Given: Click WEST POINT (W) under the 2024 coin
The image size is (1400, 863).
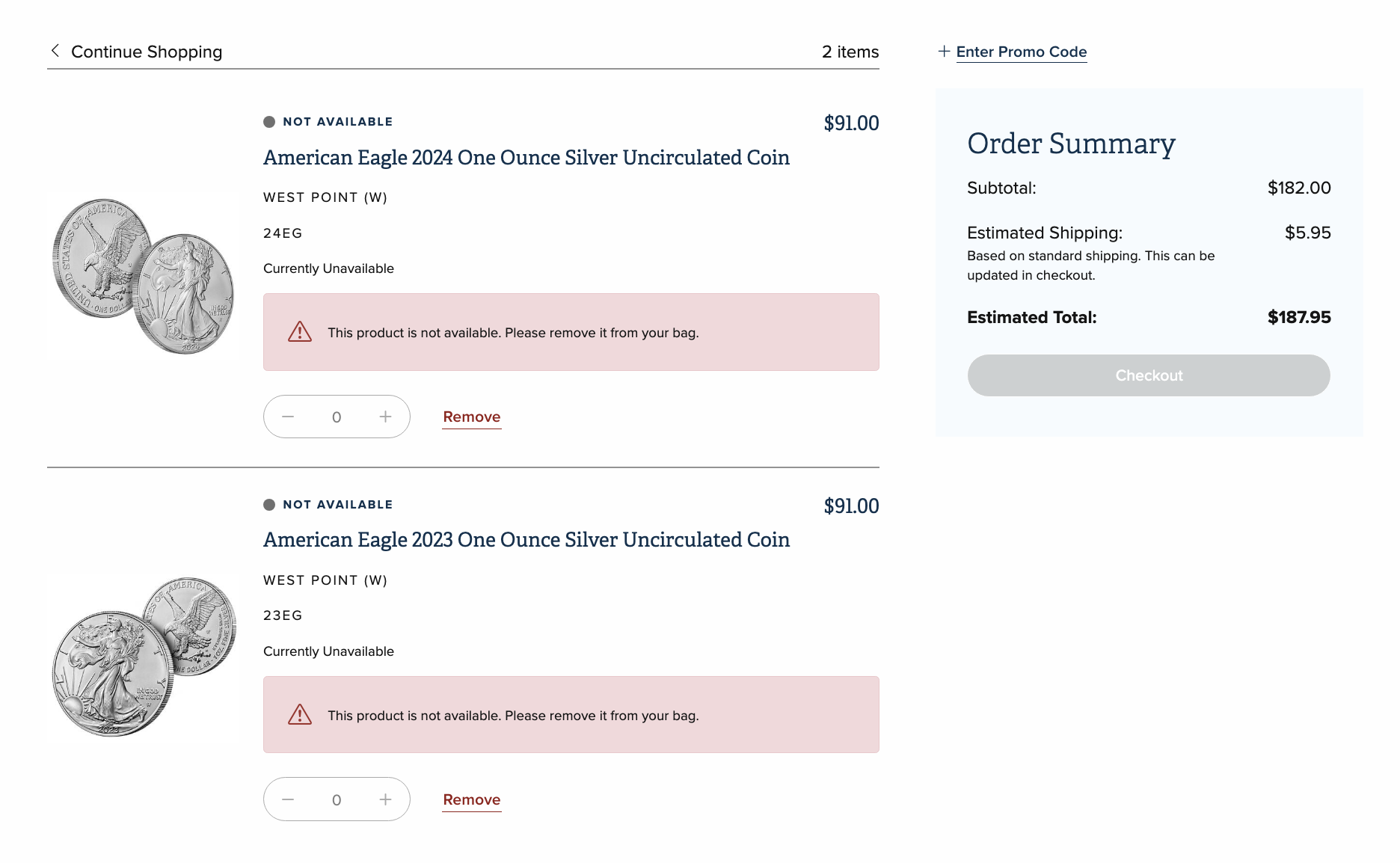Looking at the screenshot, I should (325, 197).
